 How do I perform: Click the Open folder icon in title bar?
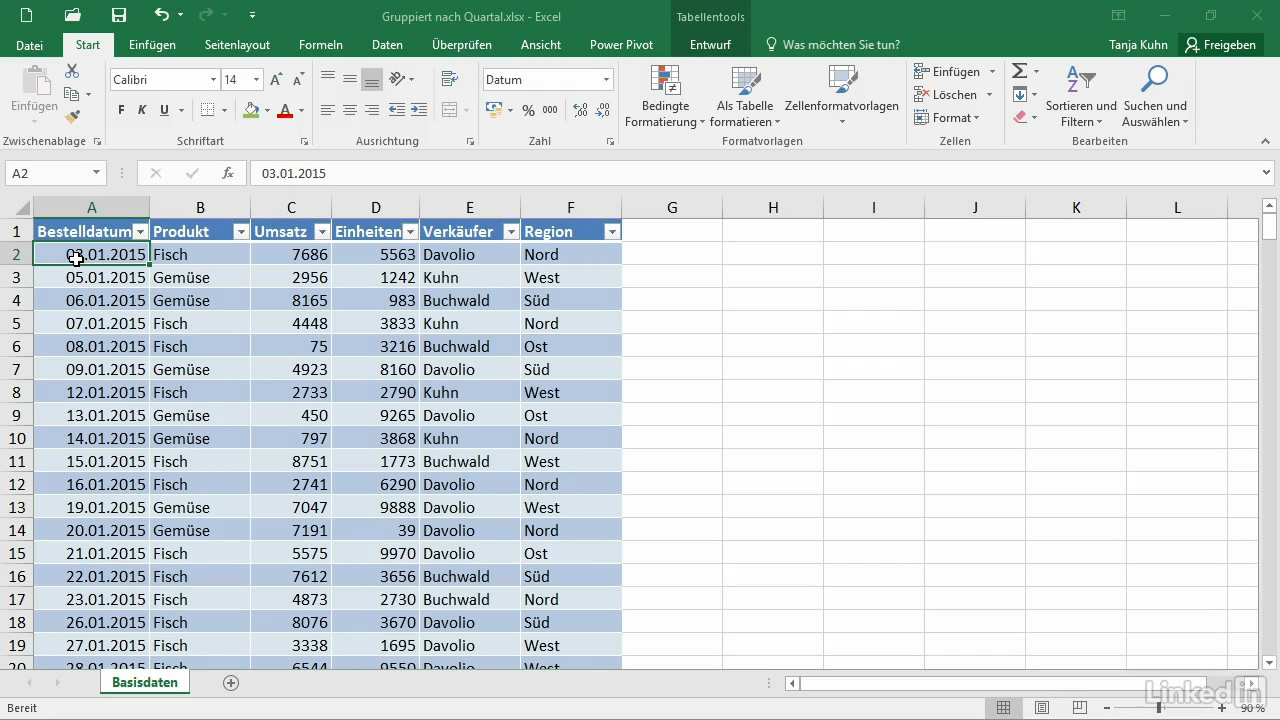tap(72, 15)
